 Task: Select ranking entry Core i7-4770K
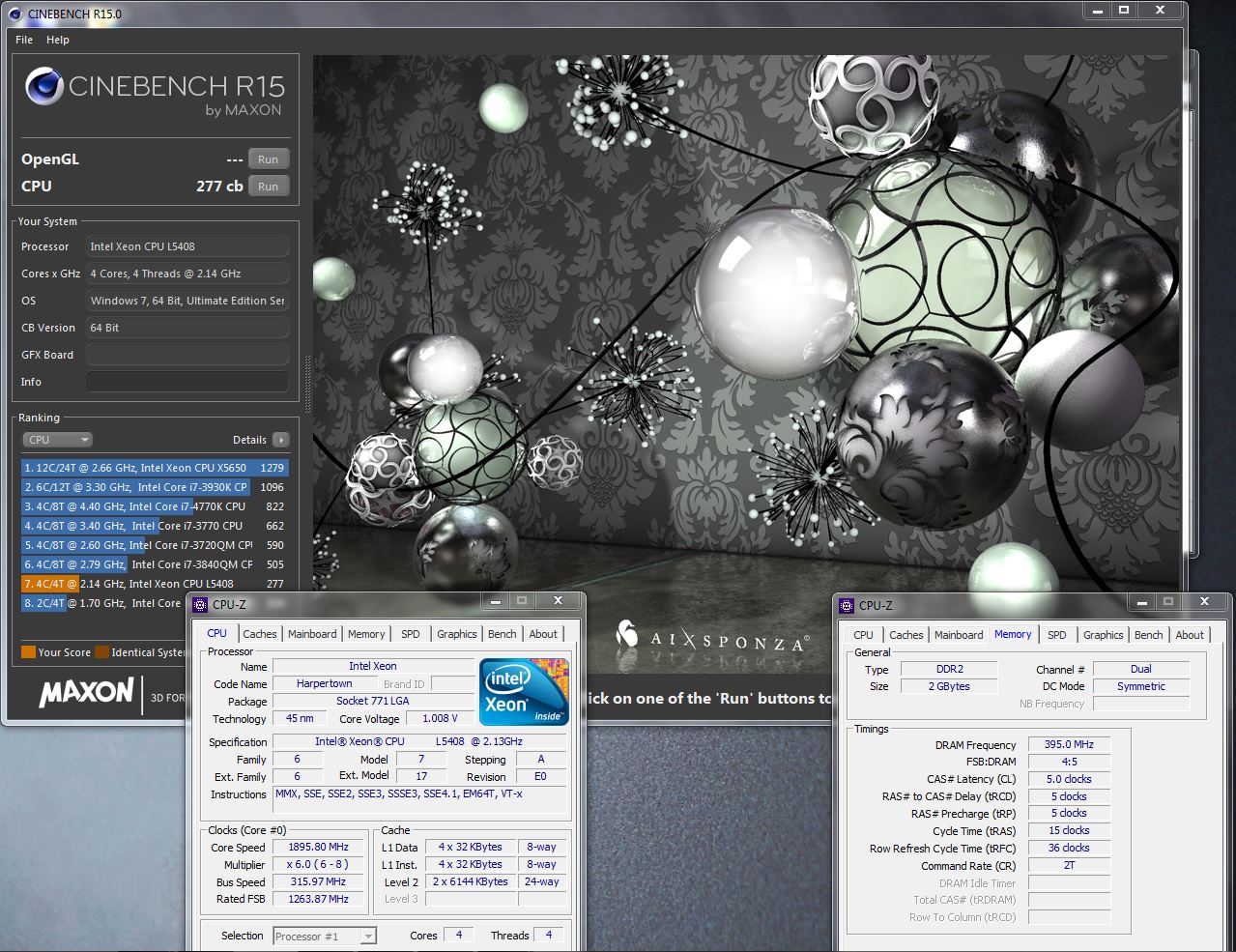coord(155,506)
